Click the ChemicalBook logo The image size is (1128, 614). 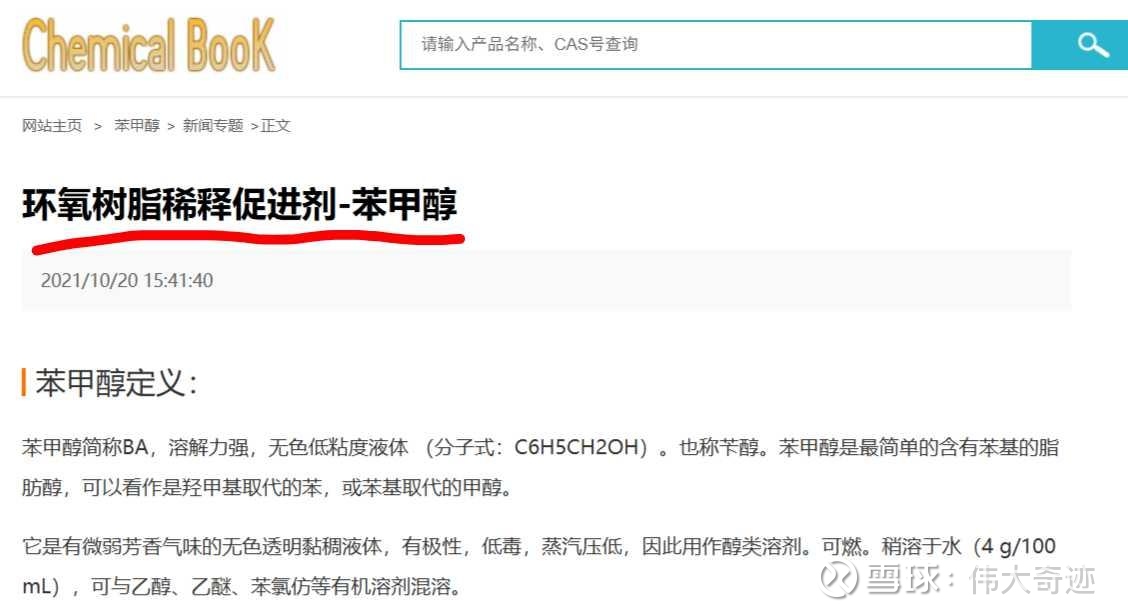pyautogui.click(x=149, y=45)
